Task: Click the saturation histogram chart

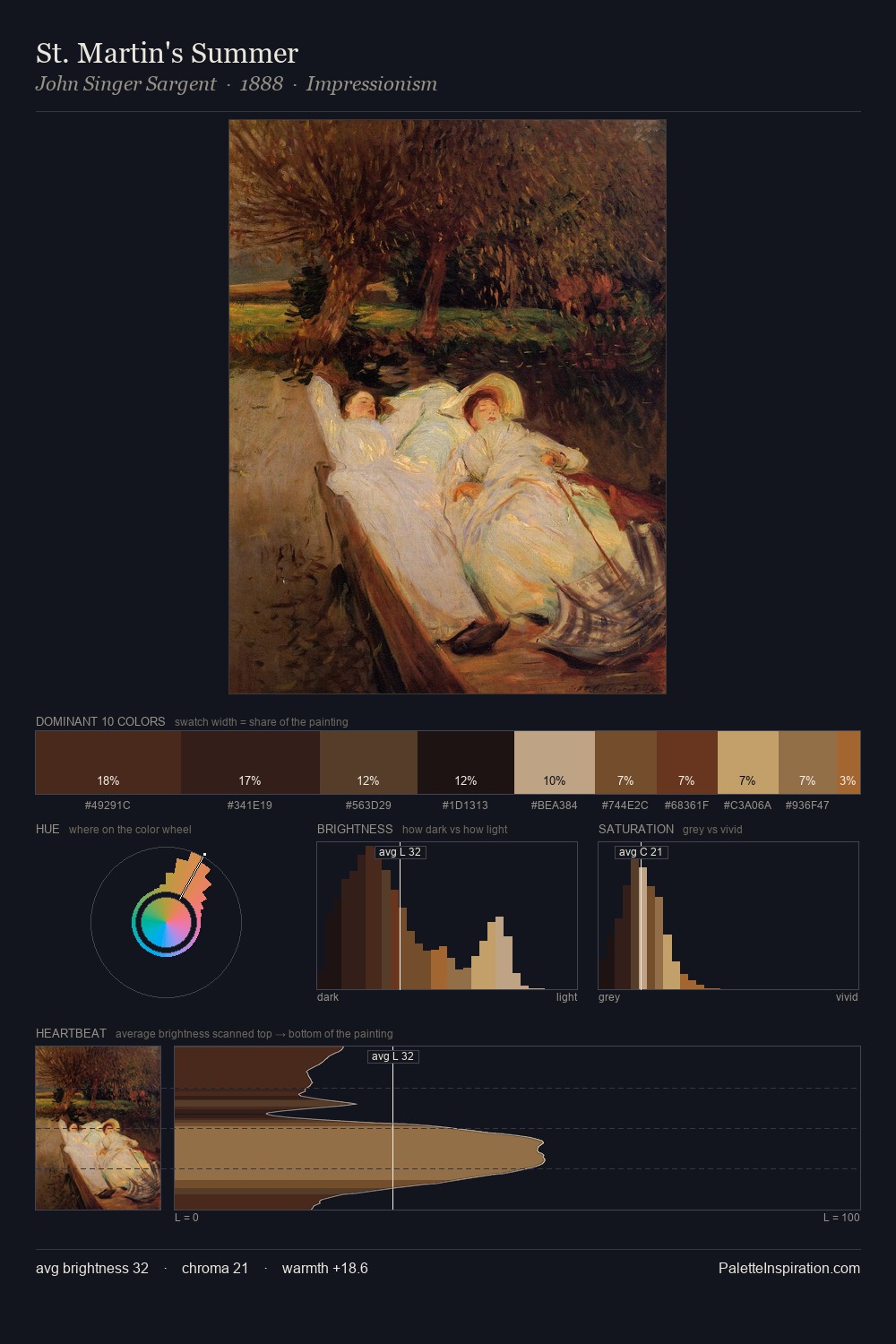Action: (728, 916)
